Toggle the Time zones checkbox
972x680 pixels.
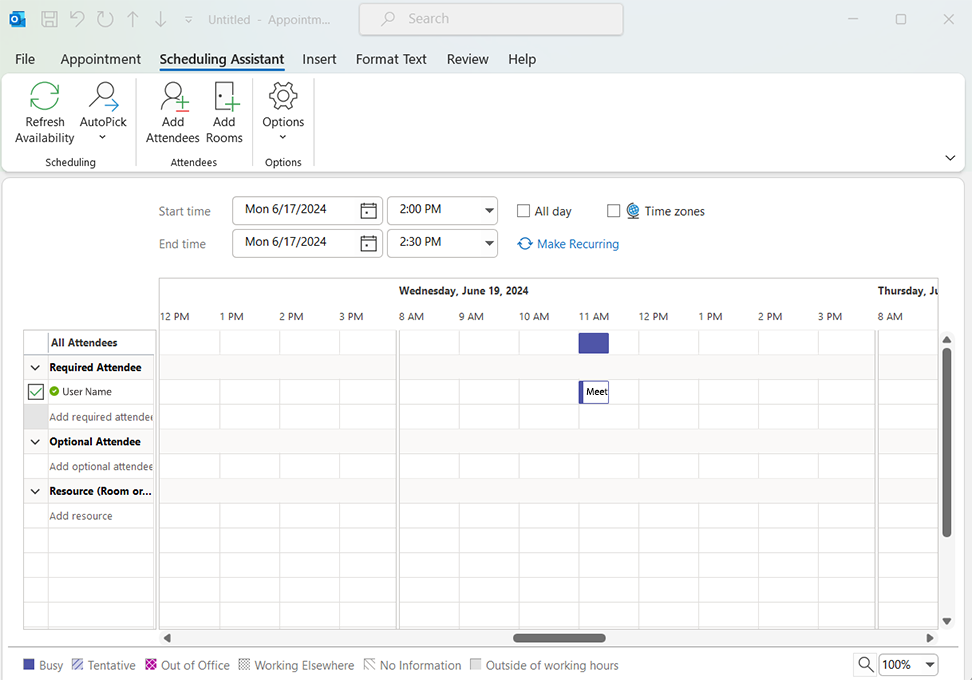[x=614, y=211]
